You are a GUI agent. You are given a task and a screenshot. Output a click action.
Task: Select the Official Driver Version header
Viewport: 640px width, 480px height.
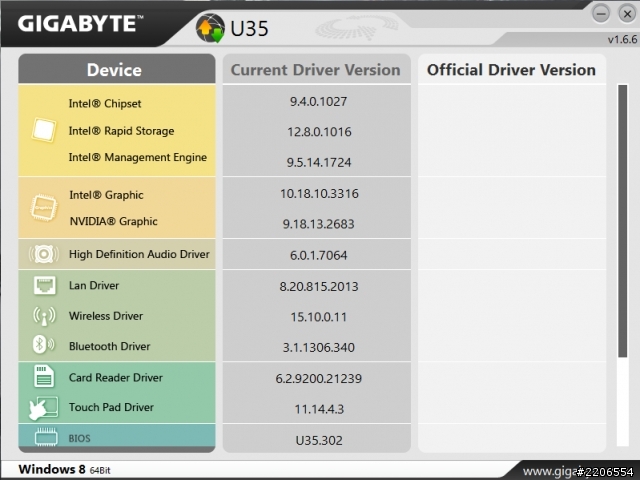(512, 69)
